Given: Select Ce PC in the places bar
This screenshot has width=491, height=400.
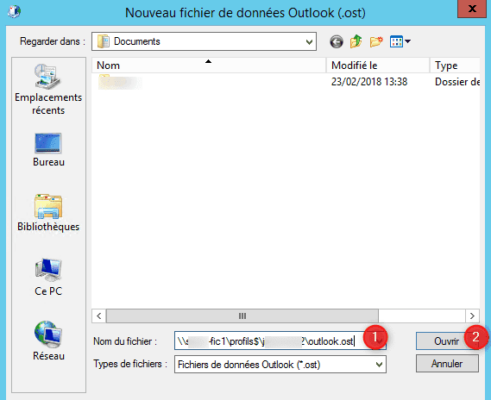Looking at the screenshot, I should [48, 277].
